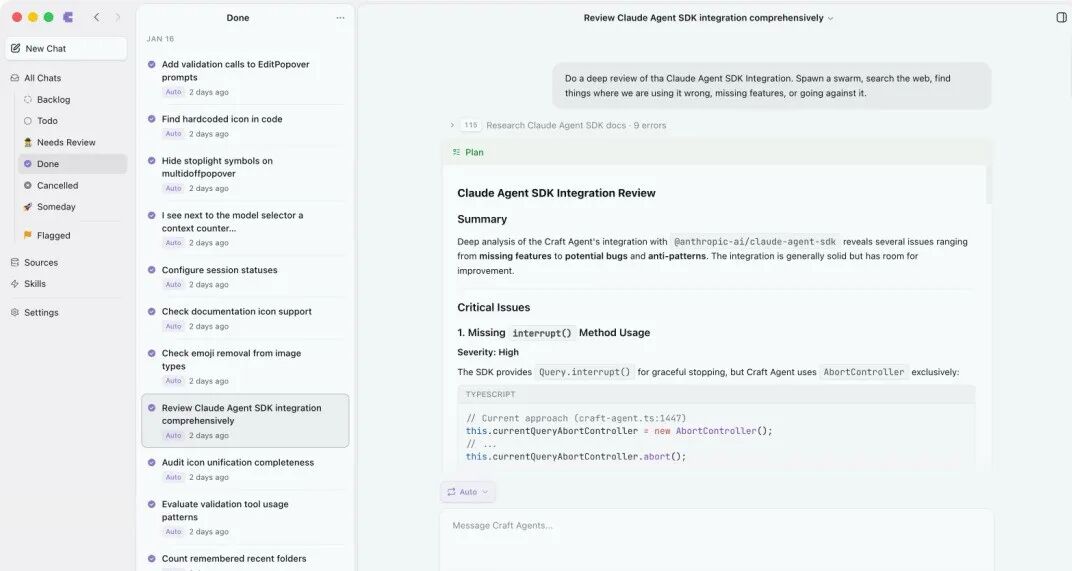Click status icon of Hide stoplight symbols chat
This screenshot has height=571, width=1072.
pyautogui.click(x=152, y=161)
